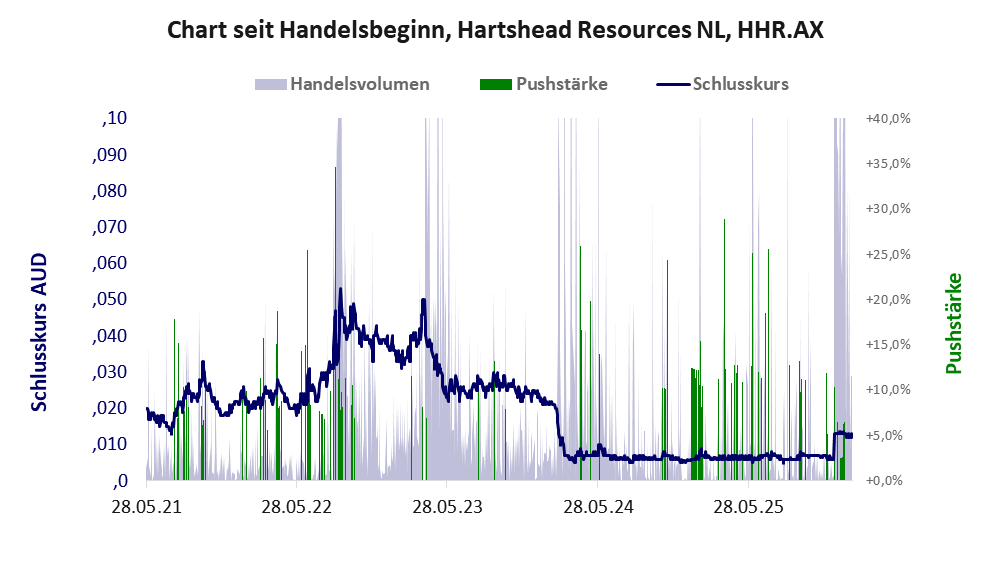This screenshot has height=588, width=991.
Task: Click the dark blue Schlusskurs legend line
Action: (x=672, y=84)
